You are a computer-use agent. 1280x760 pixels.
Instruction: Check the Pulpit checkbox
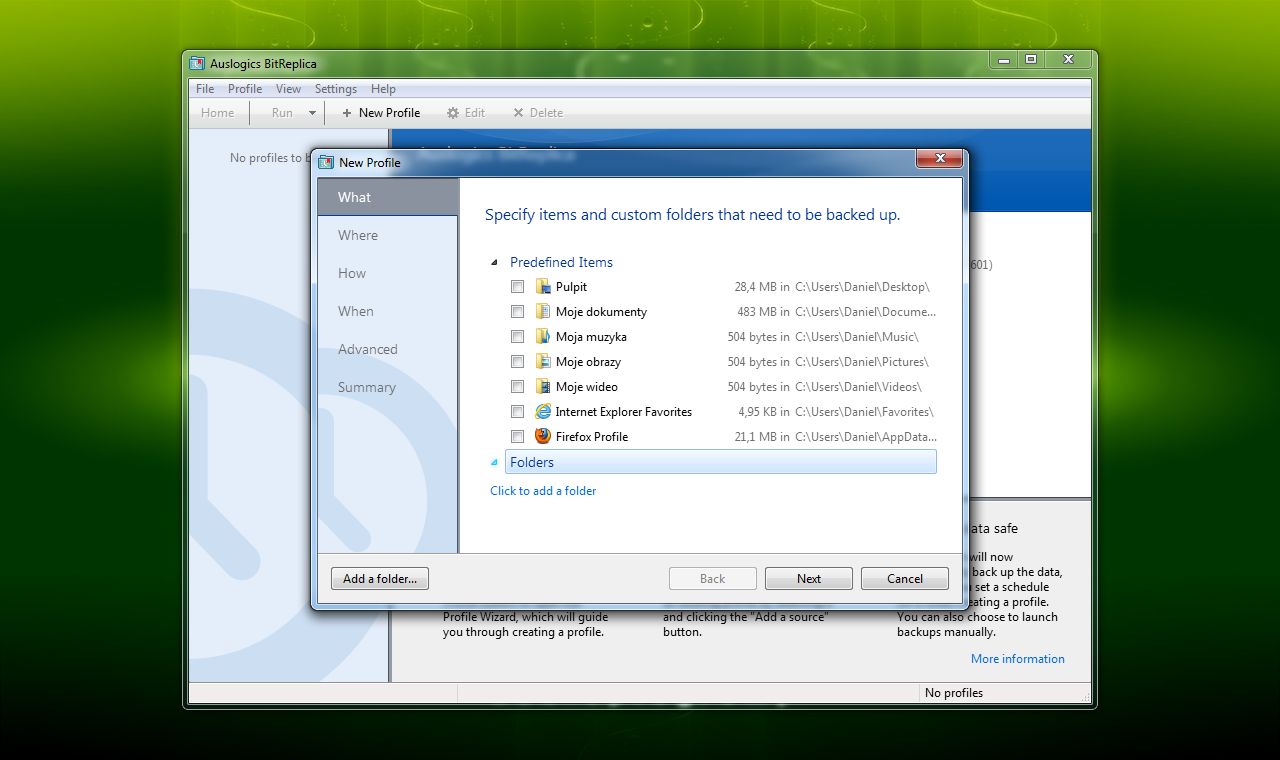coord(517,287)
